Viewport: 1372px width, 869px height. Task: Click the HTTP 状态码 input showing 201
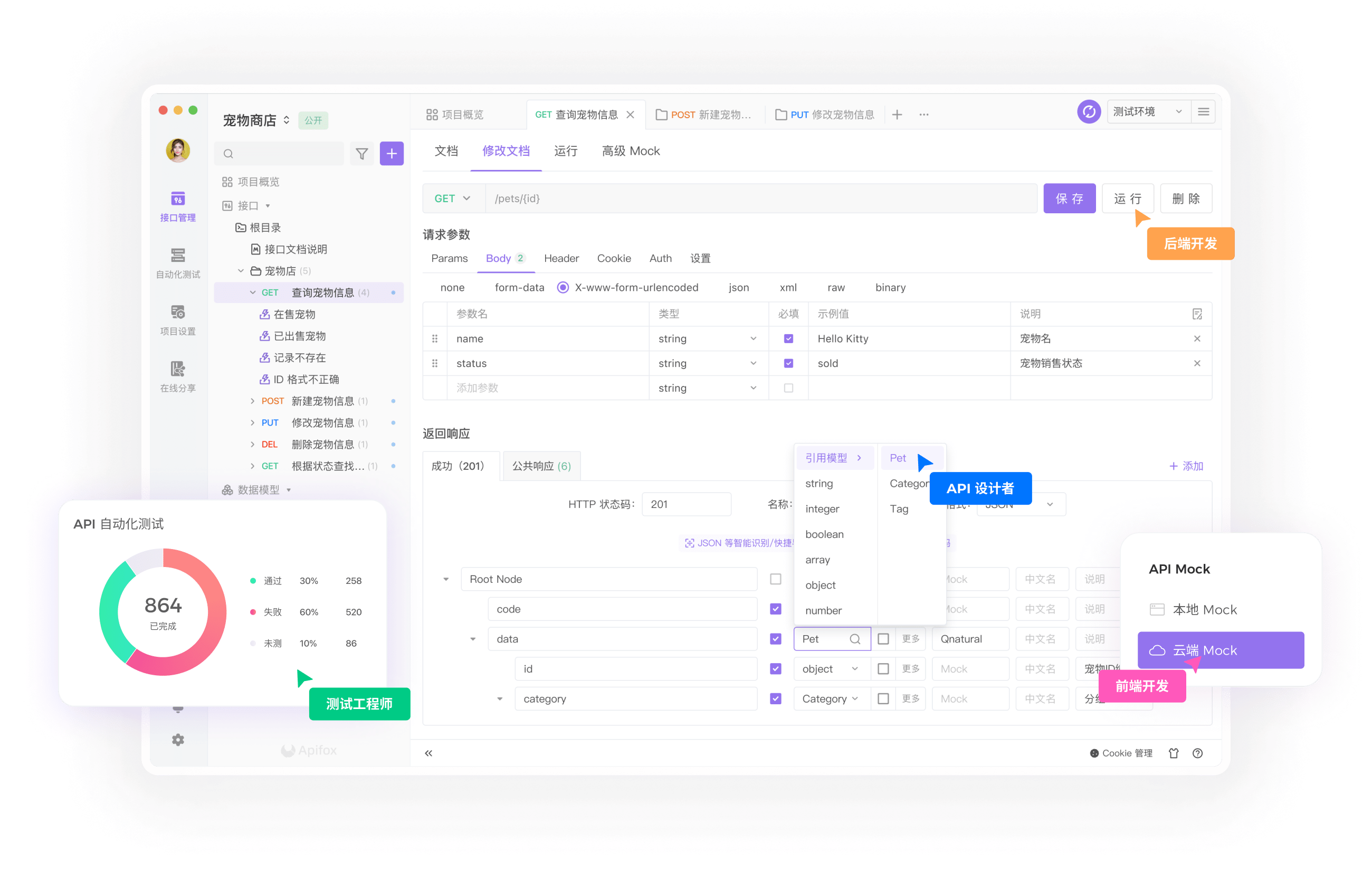(686, 504)
